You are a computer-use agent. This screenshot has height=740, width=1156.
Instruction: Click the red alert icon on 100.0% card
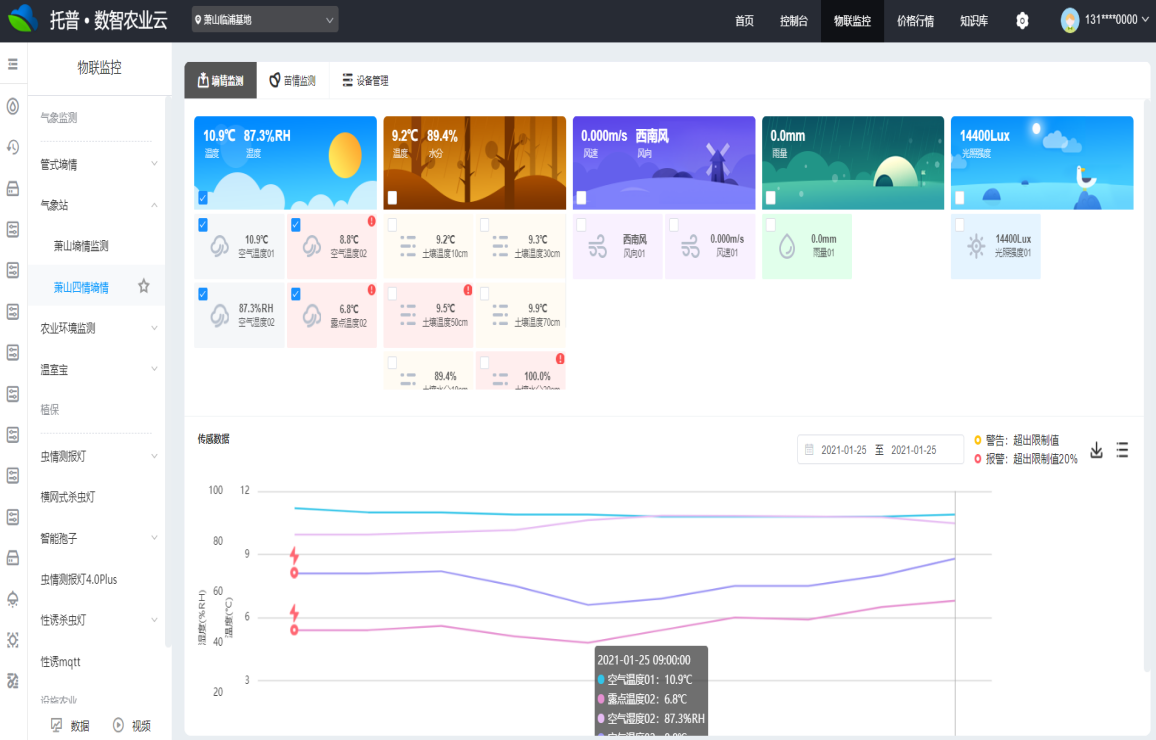click(560, 359)
